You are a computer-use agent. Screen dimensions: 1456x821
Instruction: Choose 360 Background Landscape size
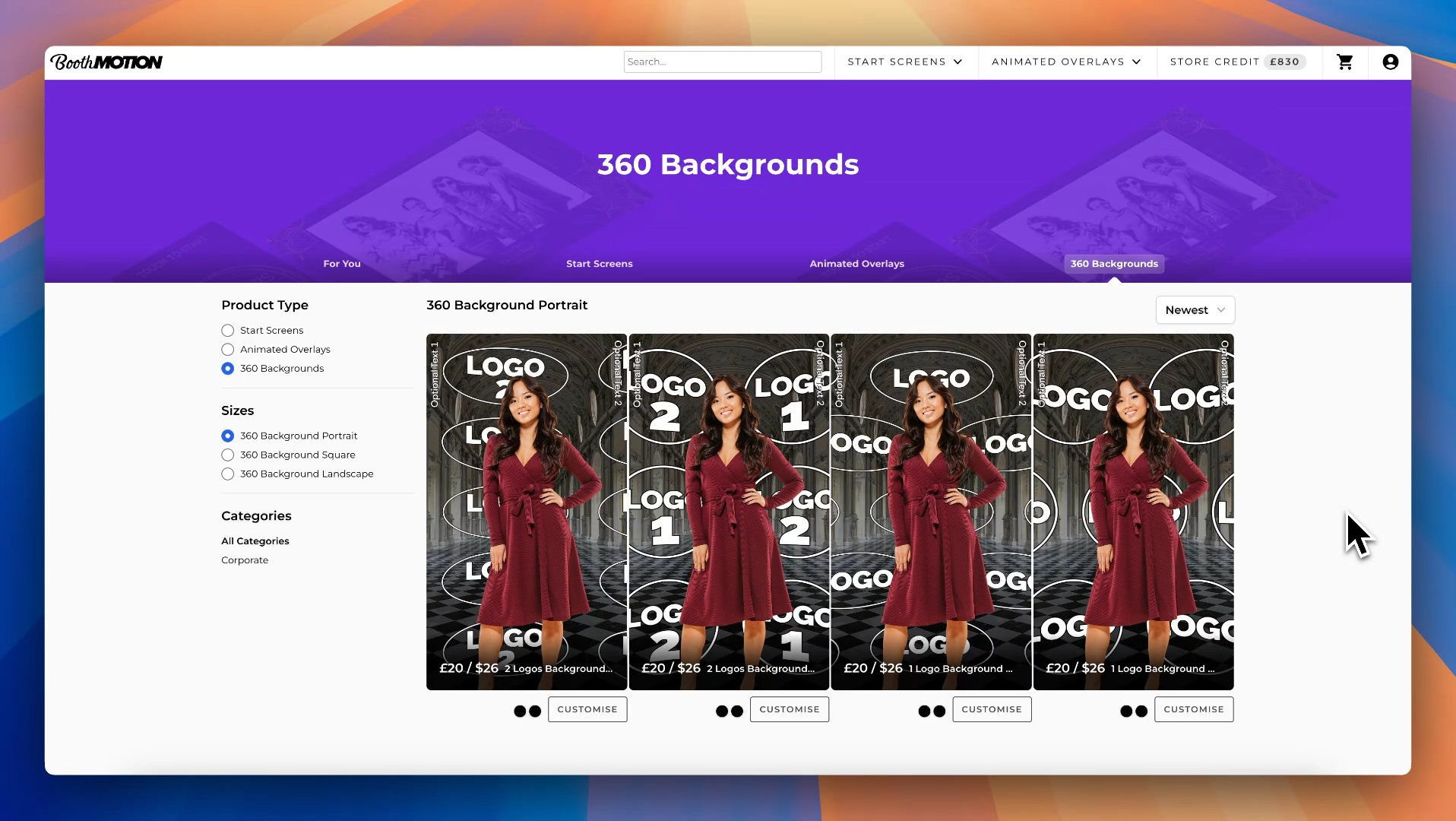click(226, 474)
